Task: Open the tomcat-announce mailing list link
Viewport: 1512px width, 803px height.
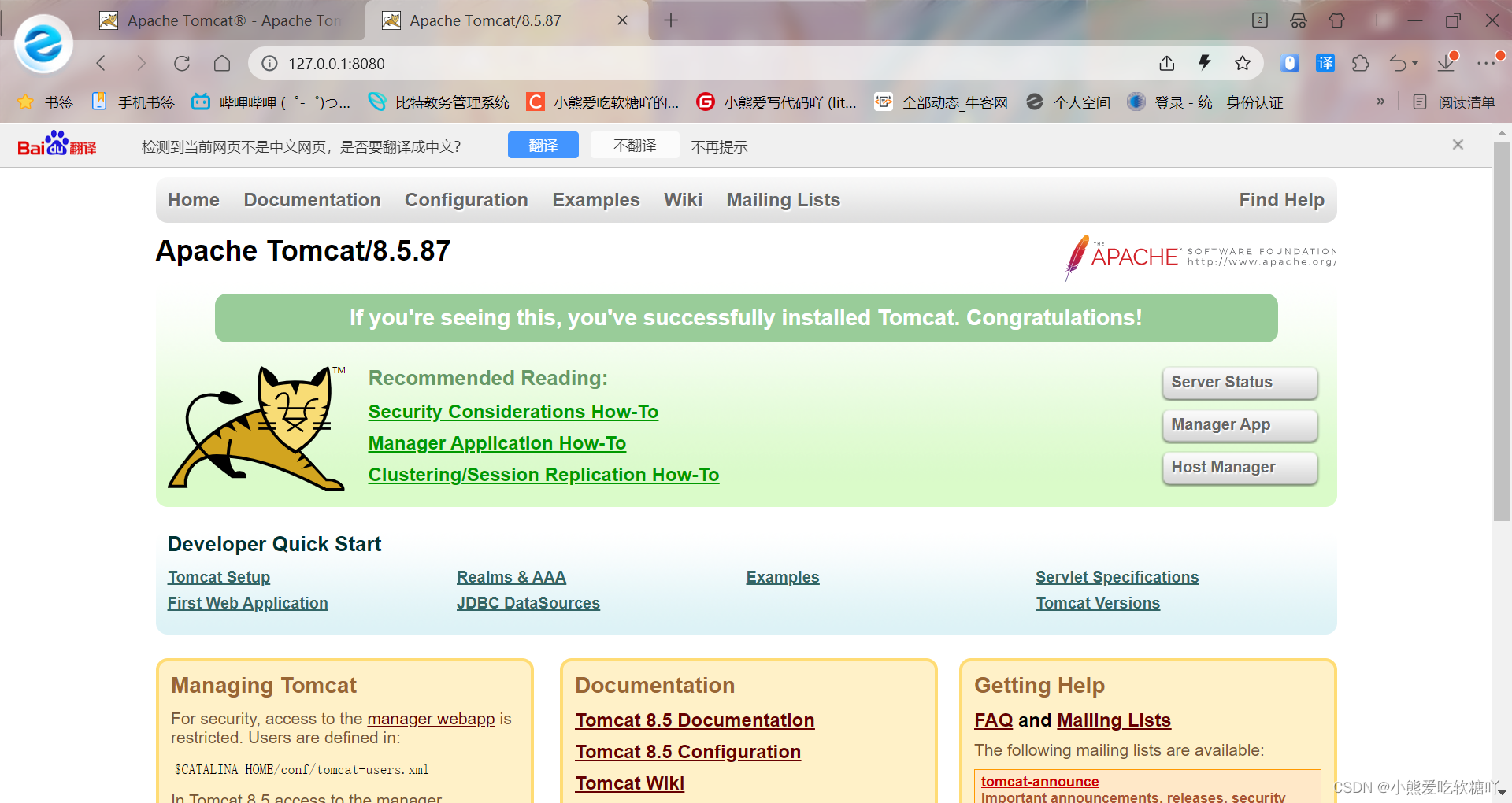Action: [1039, 782]
